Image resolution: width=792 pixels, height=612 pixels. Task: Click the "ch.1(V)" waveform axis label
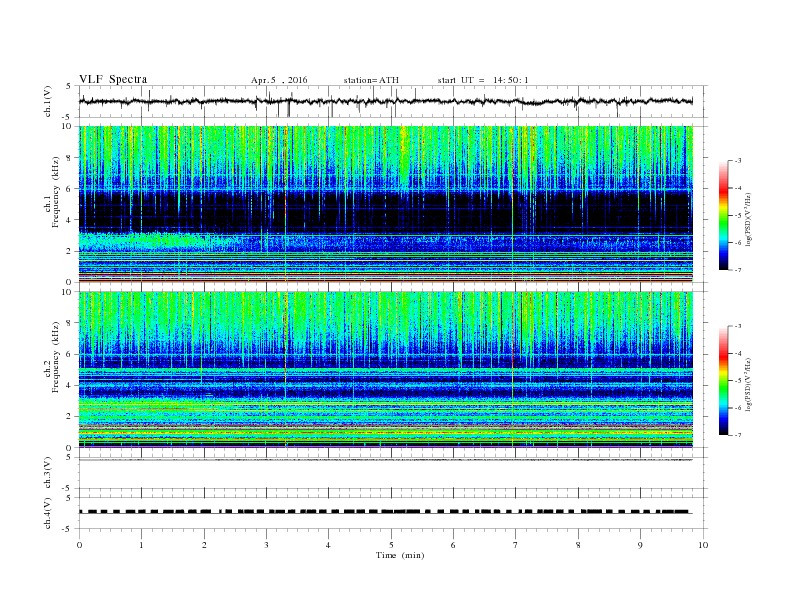[48, 101]
